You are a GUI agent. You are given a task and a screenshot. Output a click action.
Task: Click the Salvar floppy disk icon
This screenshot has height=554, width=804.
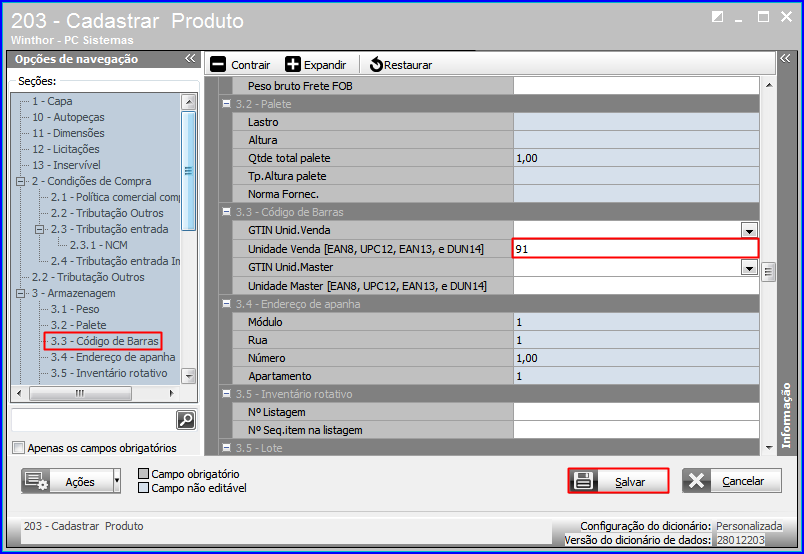(583, 481)
